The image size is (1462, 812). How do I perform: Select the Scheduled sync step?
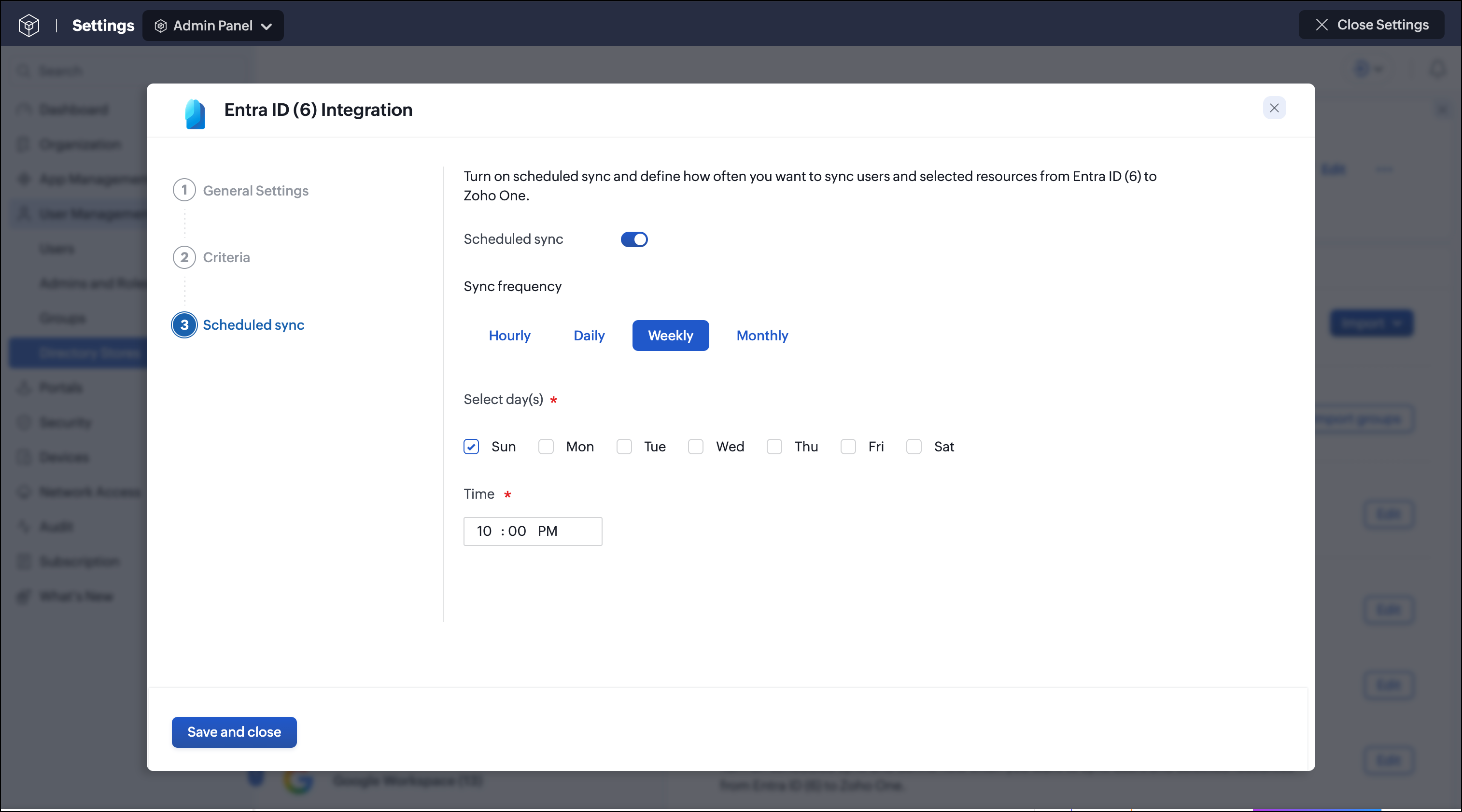pos(239,325)
